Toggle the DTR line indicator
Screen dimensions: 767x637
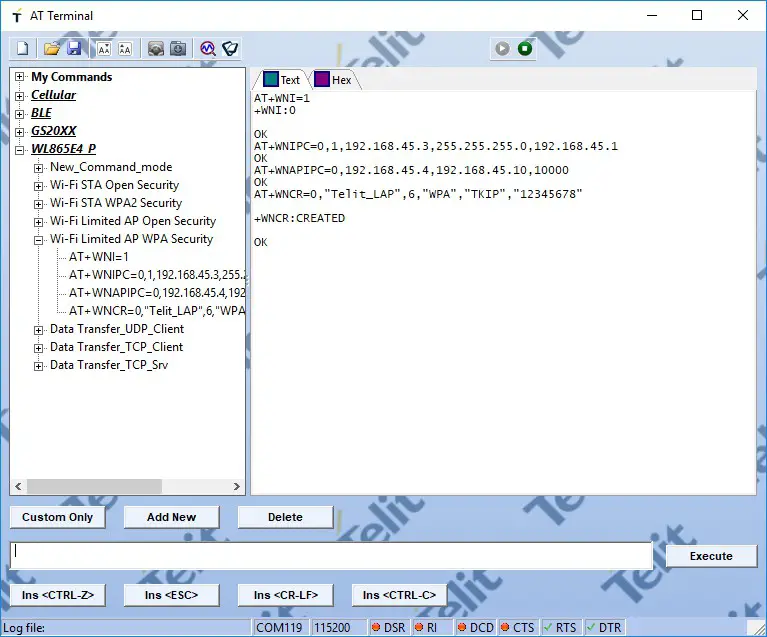(604, 628)
